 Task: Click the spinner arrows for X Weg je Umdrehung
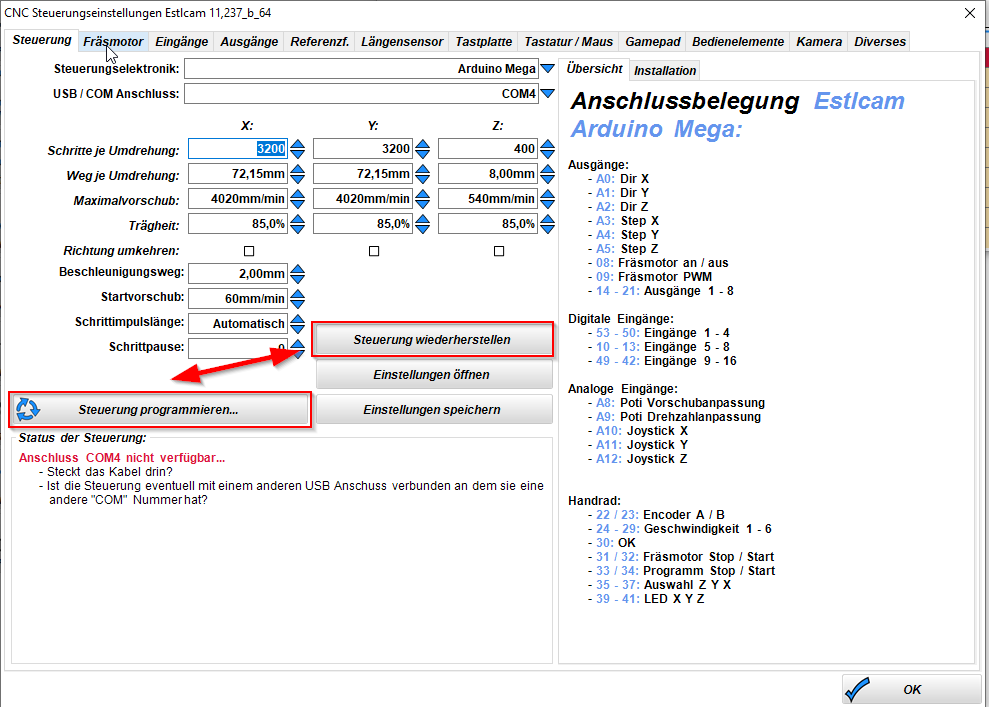pyautogui.click(x=298, y=173)
